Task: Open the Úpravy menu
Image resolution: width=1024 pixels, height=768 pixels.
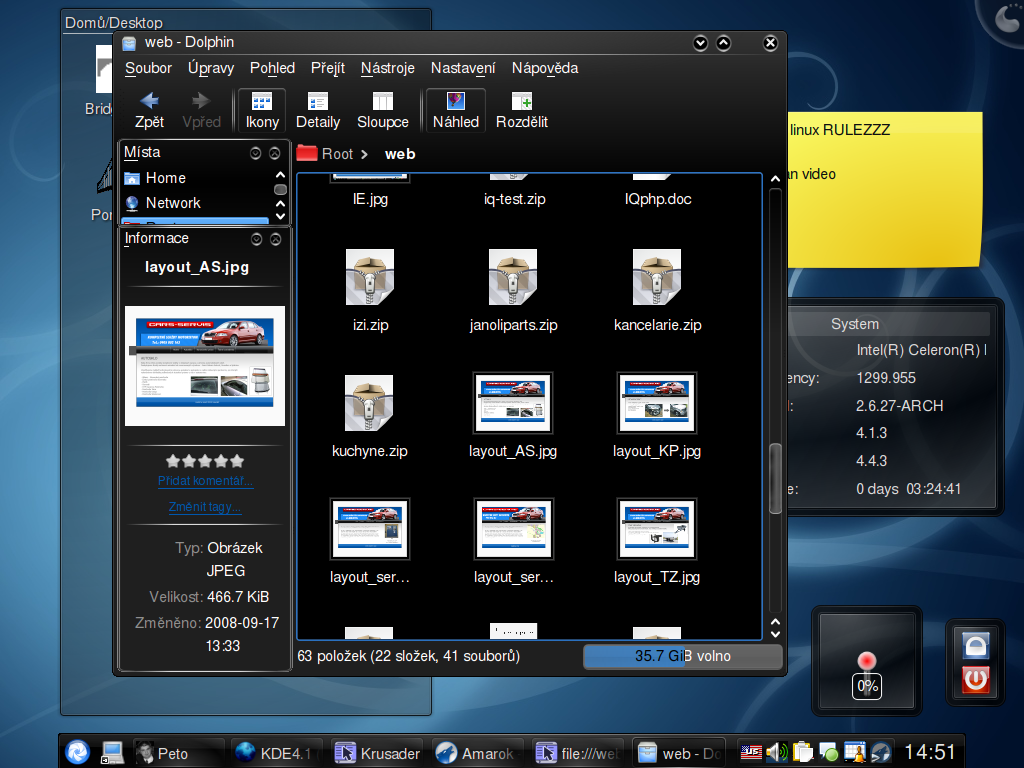Action: [x=211, y=68]
